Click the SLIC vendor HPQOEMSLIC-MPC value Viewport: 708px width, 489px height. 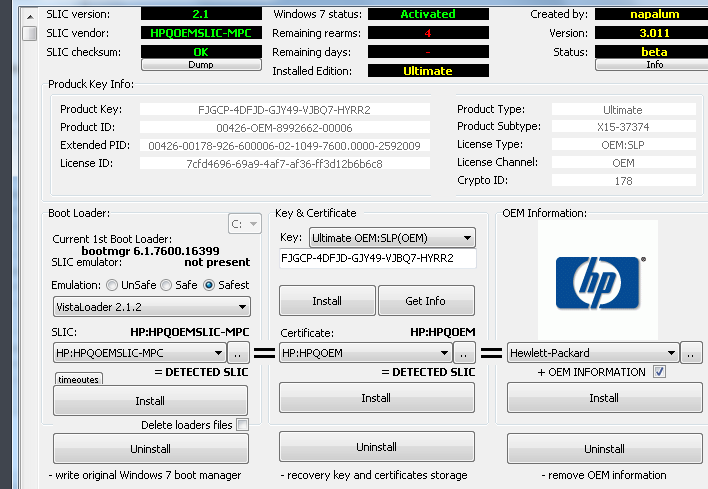(201, 33)
